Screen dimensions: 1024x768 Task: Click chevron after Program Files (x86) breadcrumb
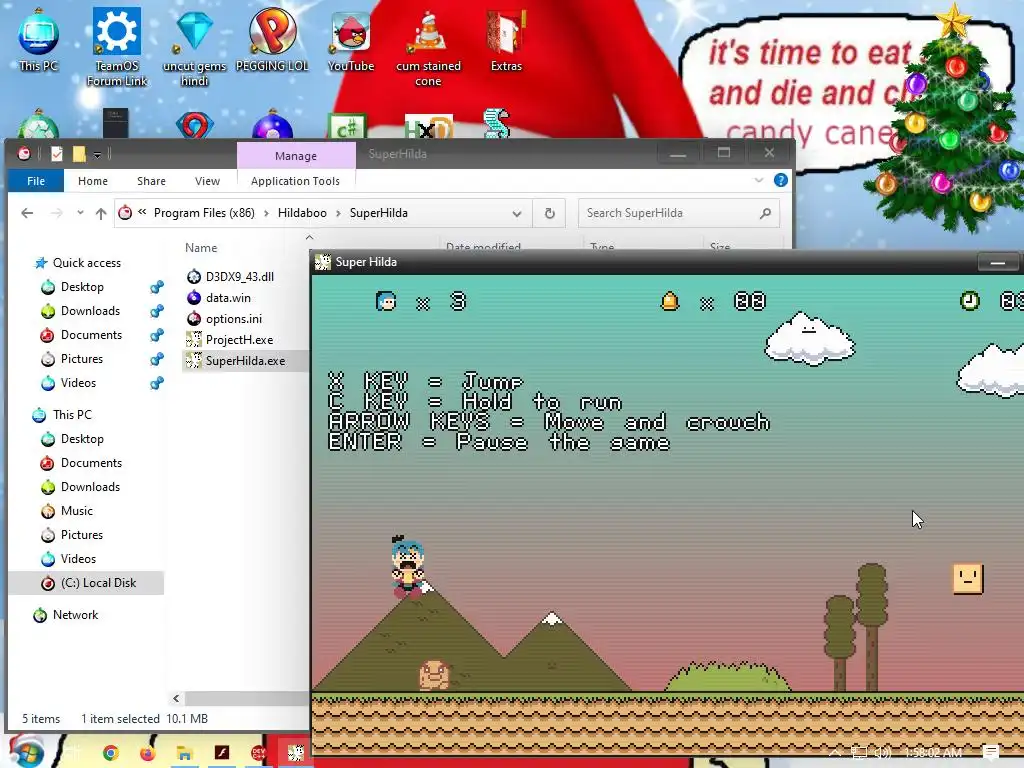click(266, 213)
